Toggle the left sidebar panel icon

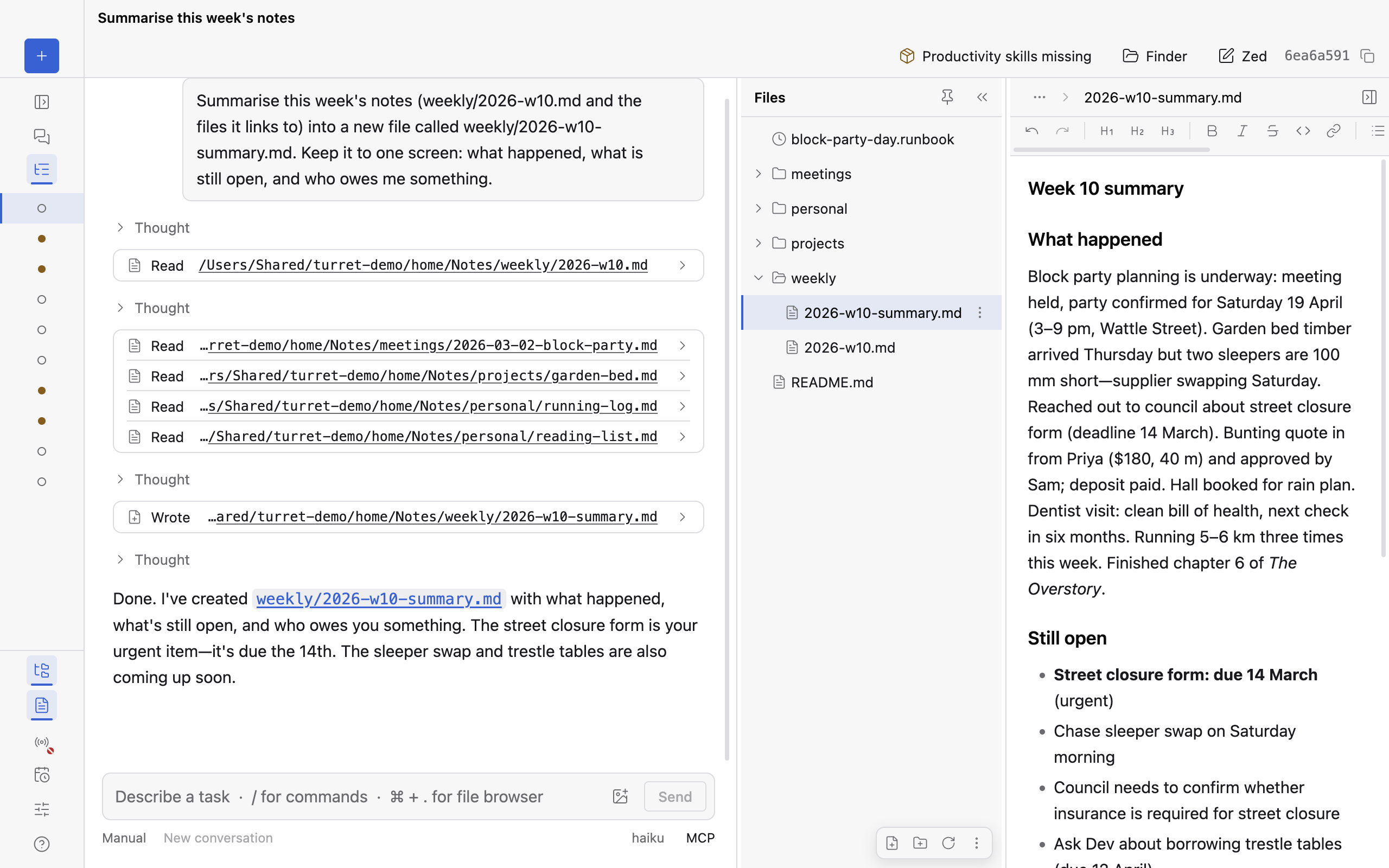pos(41,101)
